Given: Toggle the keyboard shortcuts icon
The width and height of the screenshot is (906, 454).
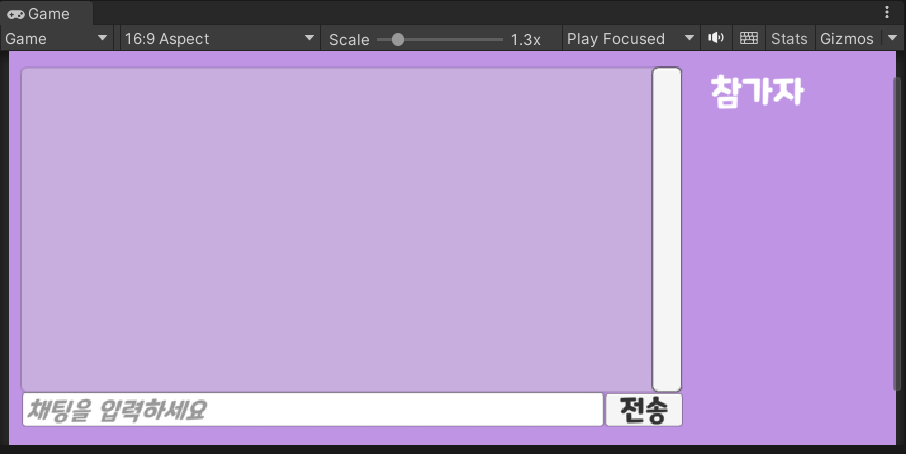Looking at the screenshot, I should coord(749,38).
